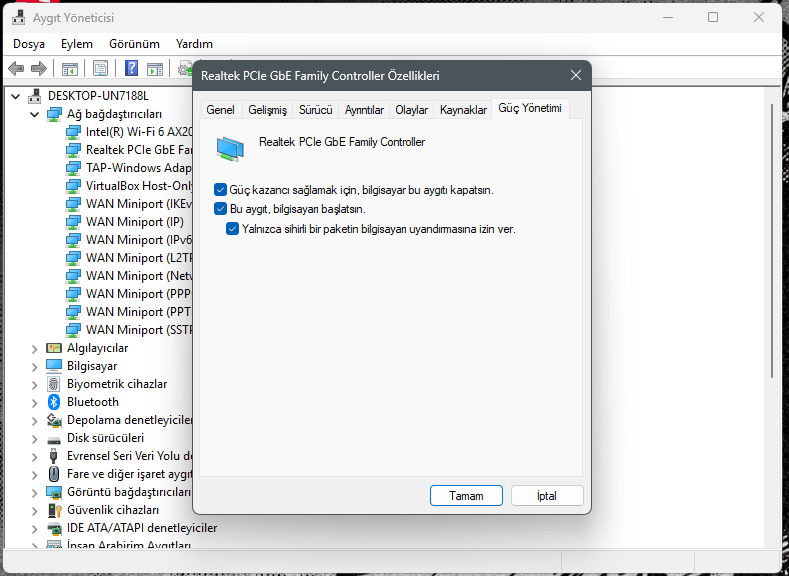Click the İptal button
This screenshot has width=789, height=576.
pyautogui.click(x=547, y=496)
